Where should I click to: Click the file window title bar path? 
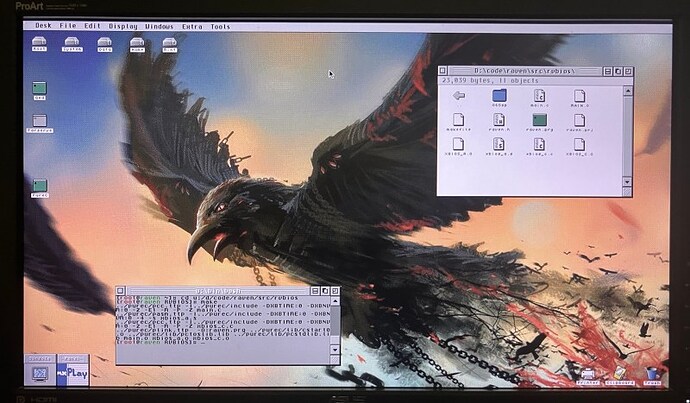tap(525, 71)
